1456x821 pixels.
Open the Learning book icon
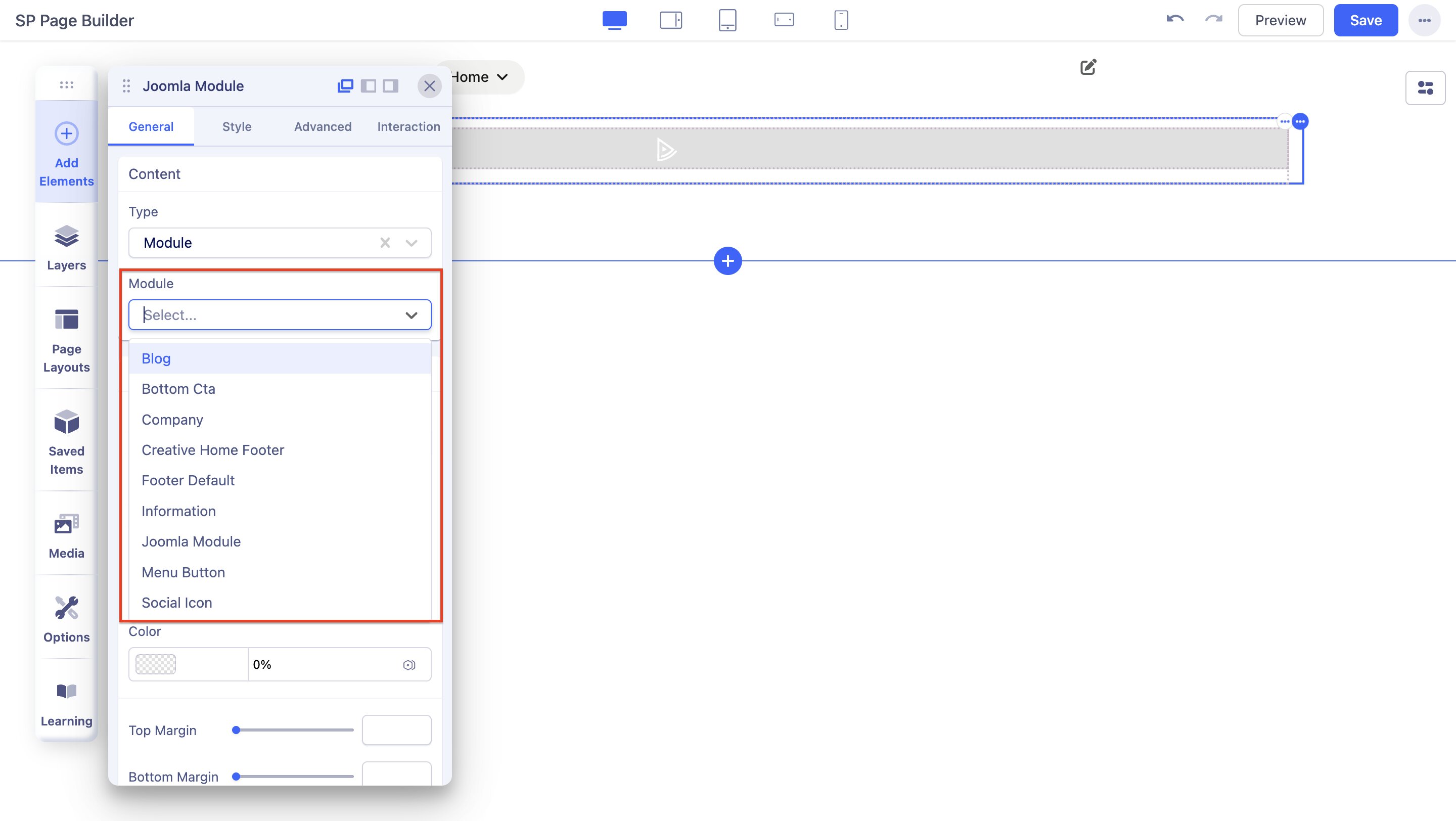click(66, 692)
